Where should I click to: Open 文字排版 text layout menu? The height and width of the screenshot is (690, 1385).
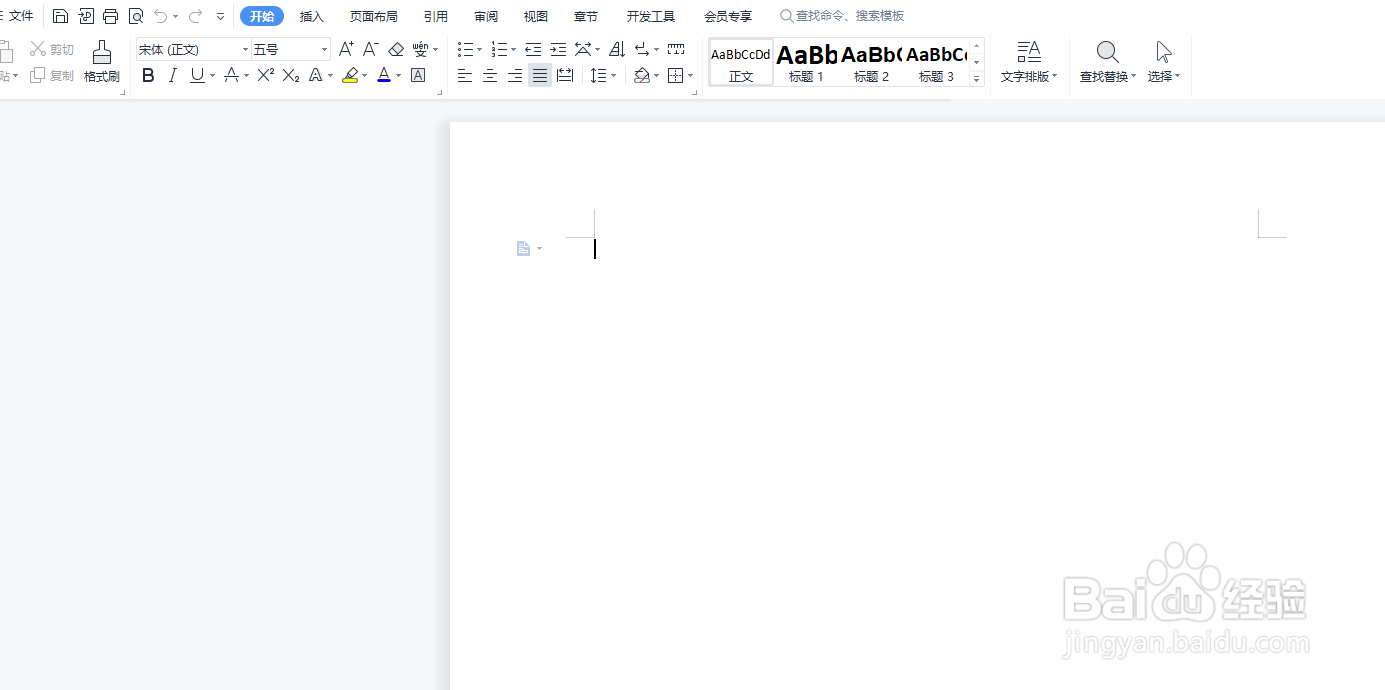point(1029,62)
